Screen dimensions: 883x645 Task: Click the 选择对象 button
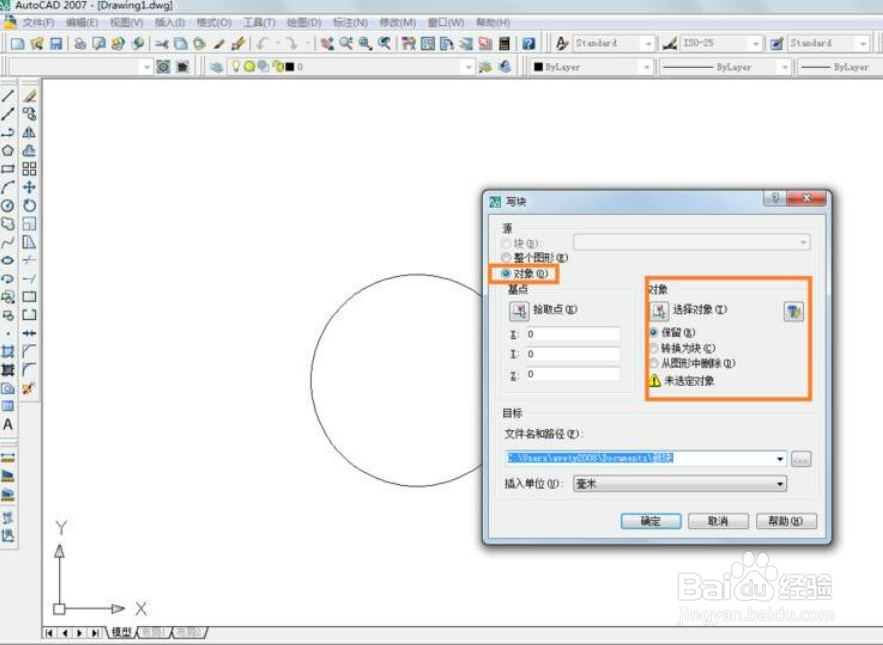[657, 309]
